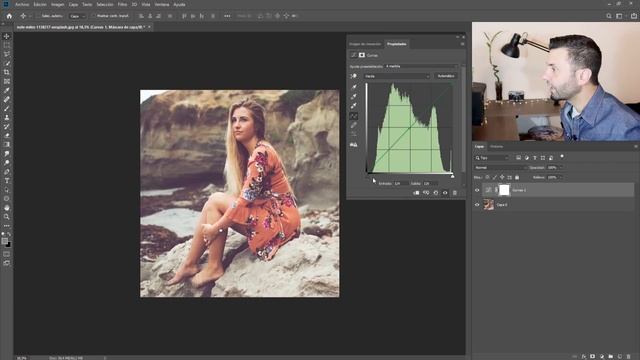Select the Eraser tool
Viewport: 640px width, 360px height.
(x=7, y=135)
